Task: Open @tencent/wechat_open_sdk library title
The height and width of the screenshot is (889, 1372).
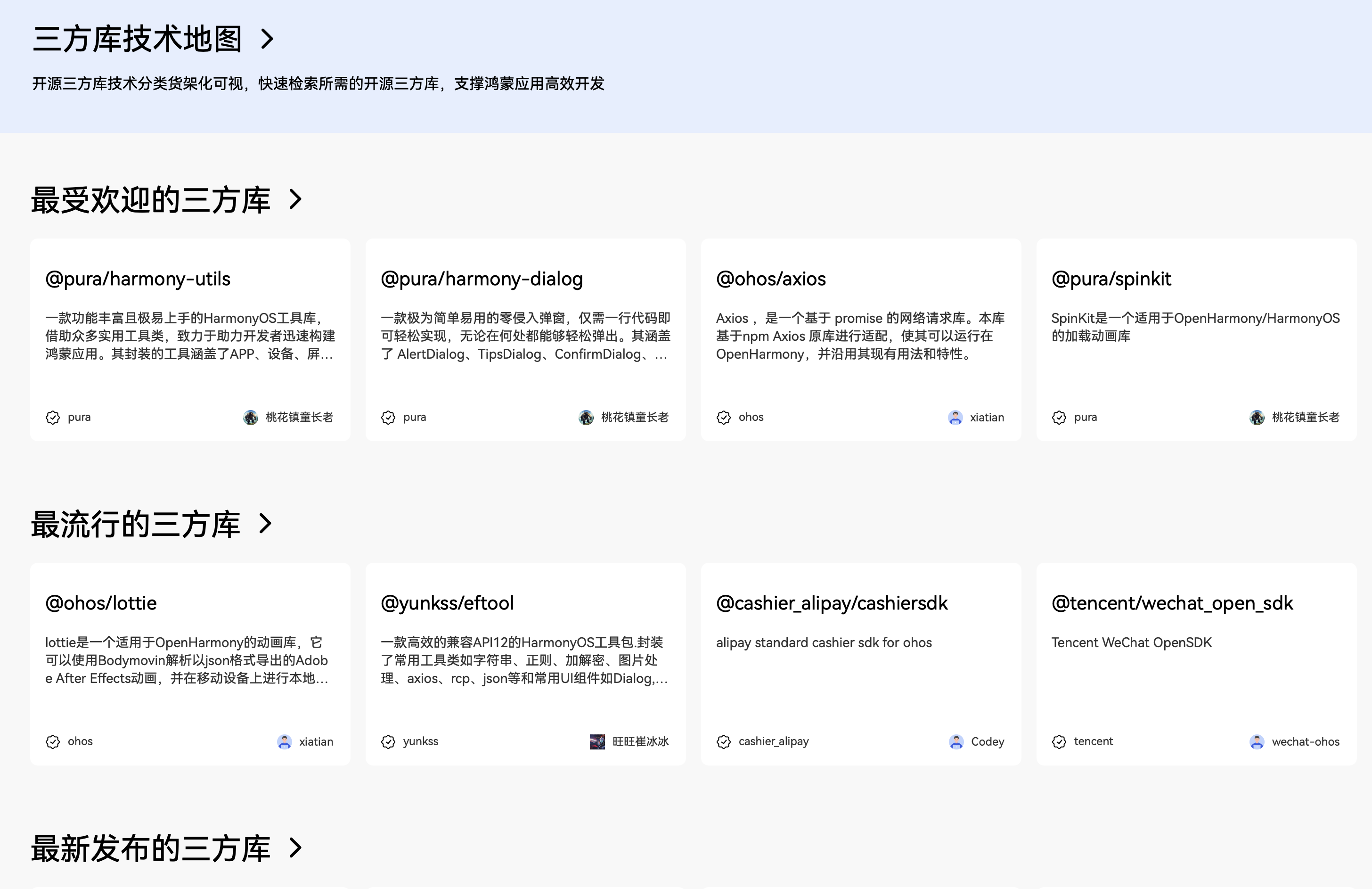Action: pyautogui.click(x=1172, y=603)
